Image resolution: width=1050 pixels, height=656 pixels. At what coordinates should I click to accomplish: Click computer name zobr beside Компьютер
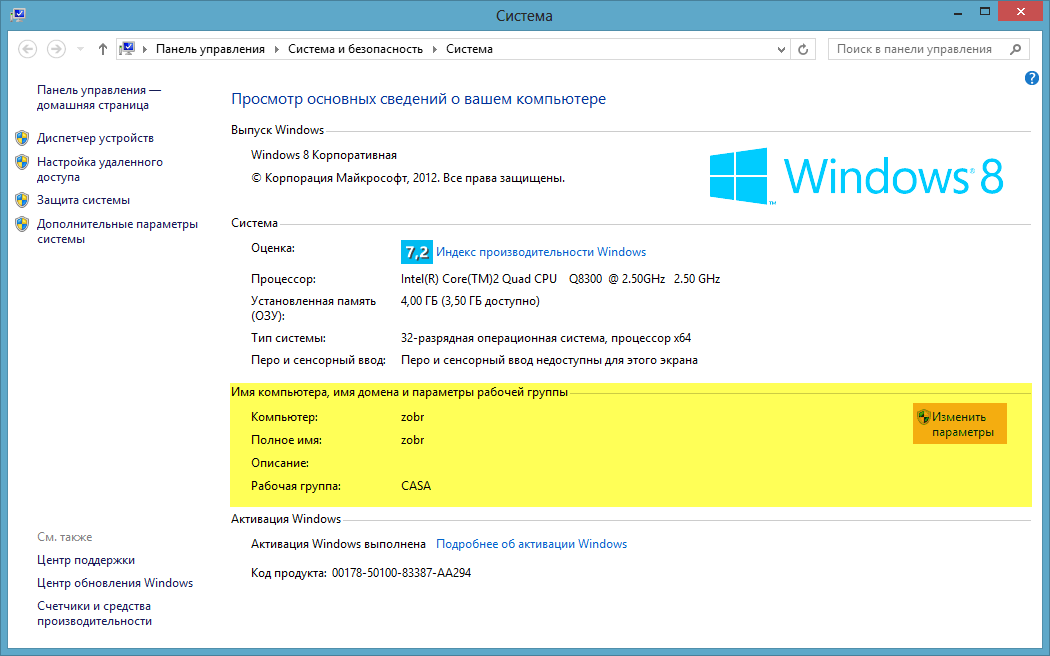click(x=412, y=417)
